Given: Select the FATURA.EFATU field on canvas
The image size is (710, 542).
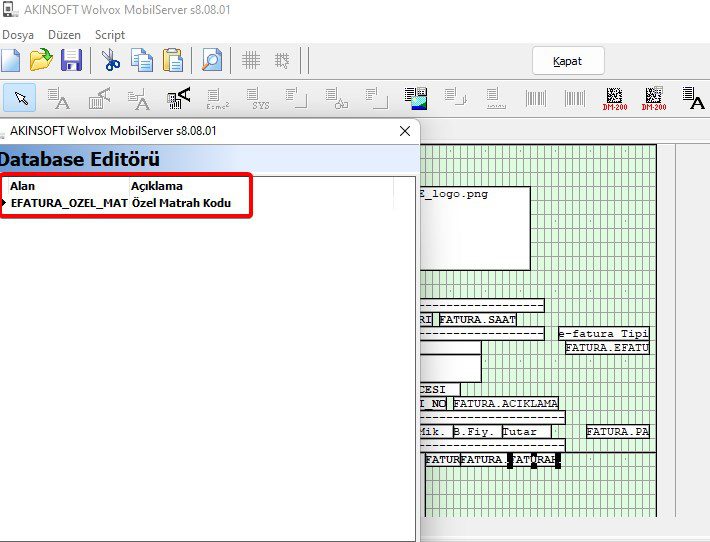Looking at the screenshot, I should point(607,348).
